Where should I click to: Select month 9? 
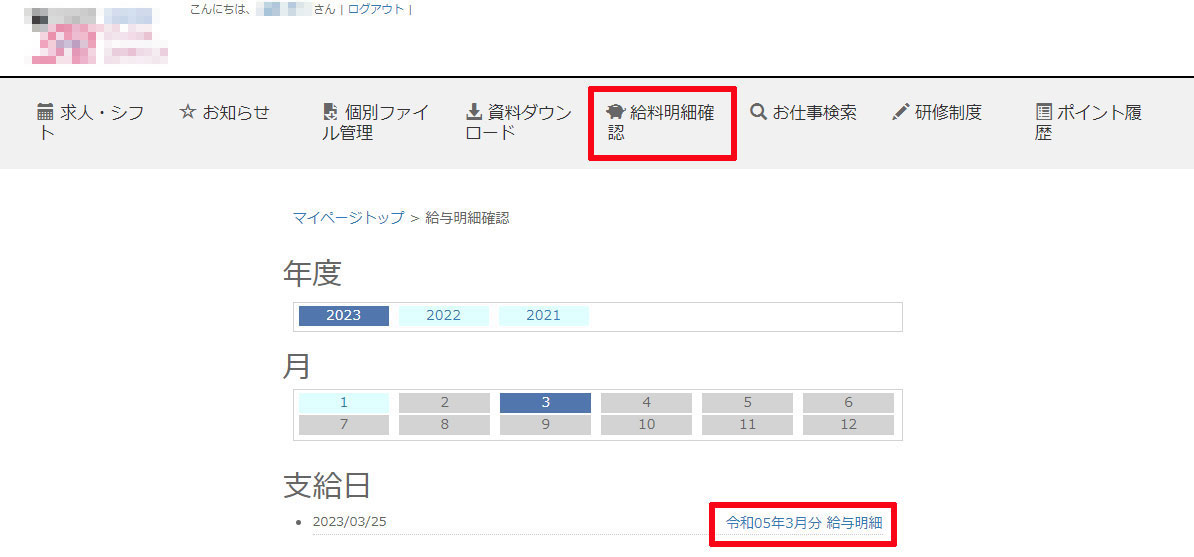tap(545, 425)
